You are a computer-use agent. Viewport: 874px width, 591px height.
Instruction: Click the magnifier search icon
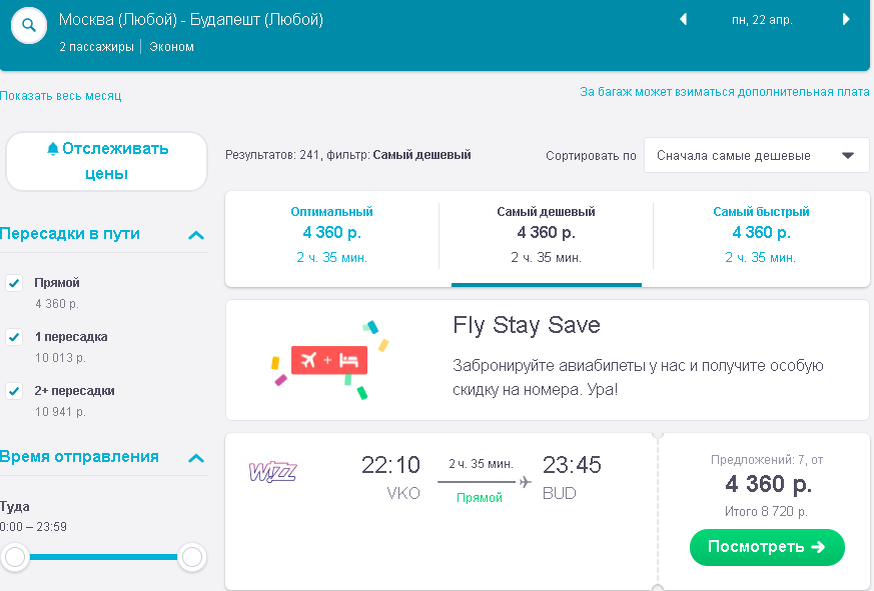(29, 26)
